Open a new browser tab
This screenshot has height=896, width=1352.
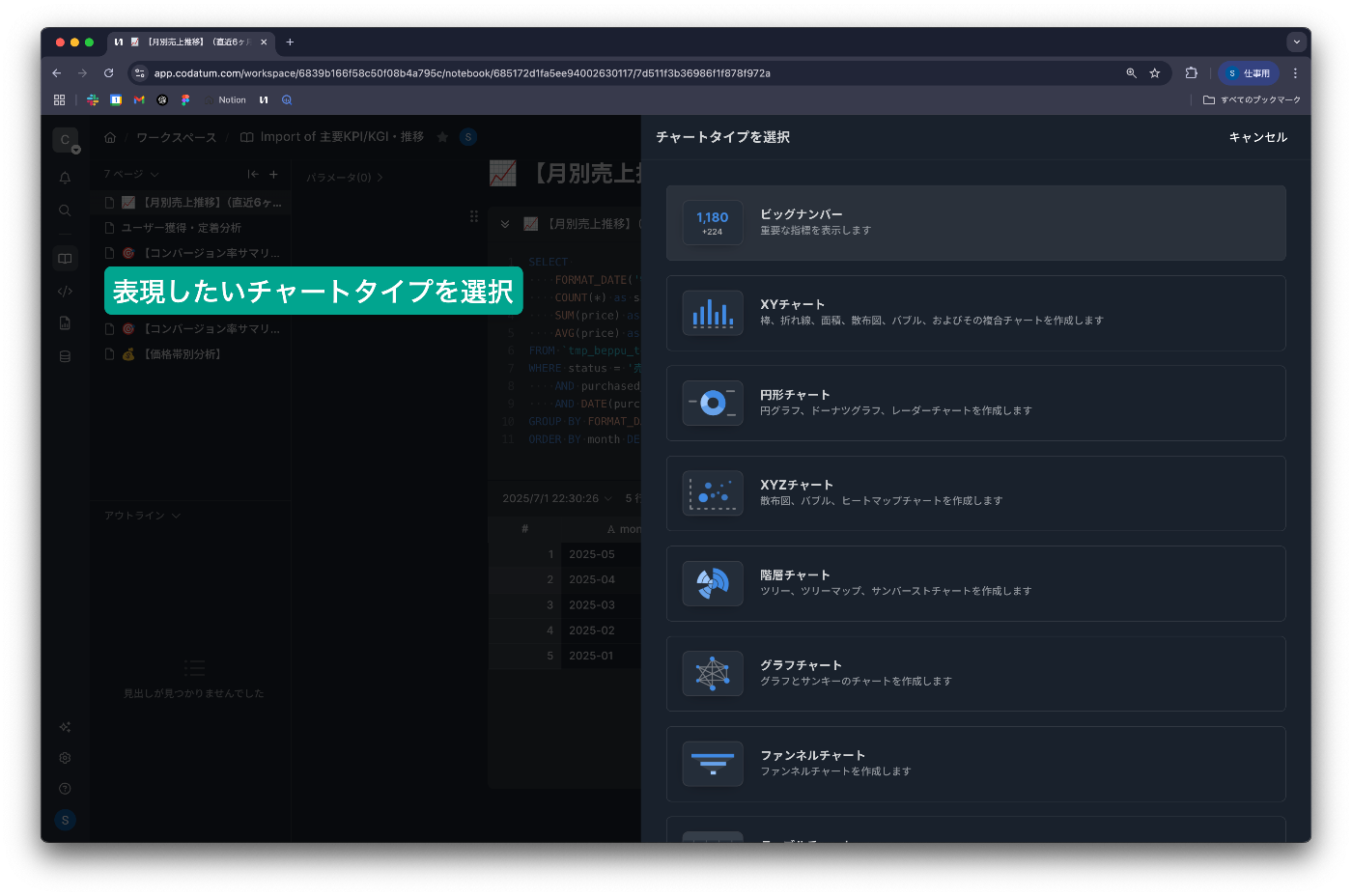290,42
